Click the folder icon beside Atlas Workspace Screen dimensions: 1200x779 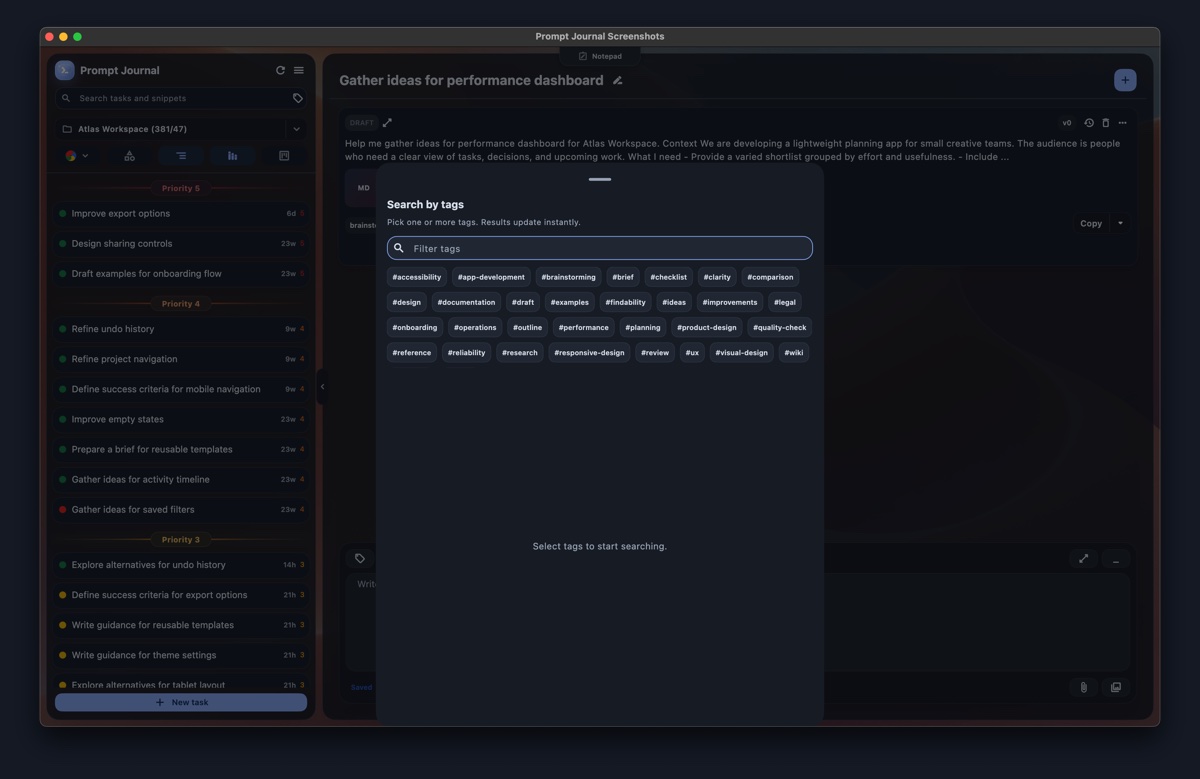[x=67, y=129]
